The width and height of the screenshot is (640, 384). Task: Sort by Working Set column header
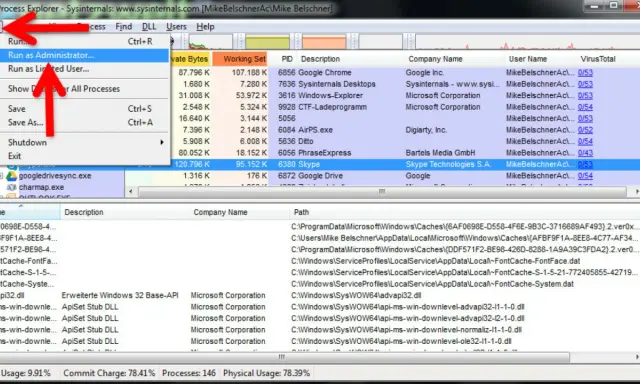[240, 59]
